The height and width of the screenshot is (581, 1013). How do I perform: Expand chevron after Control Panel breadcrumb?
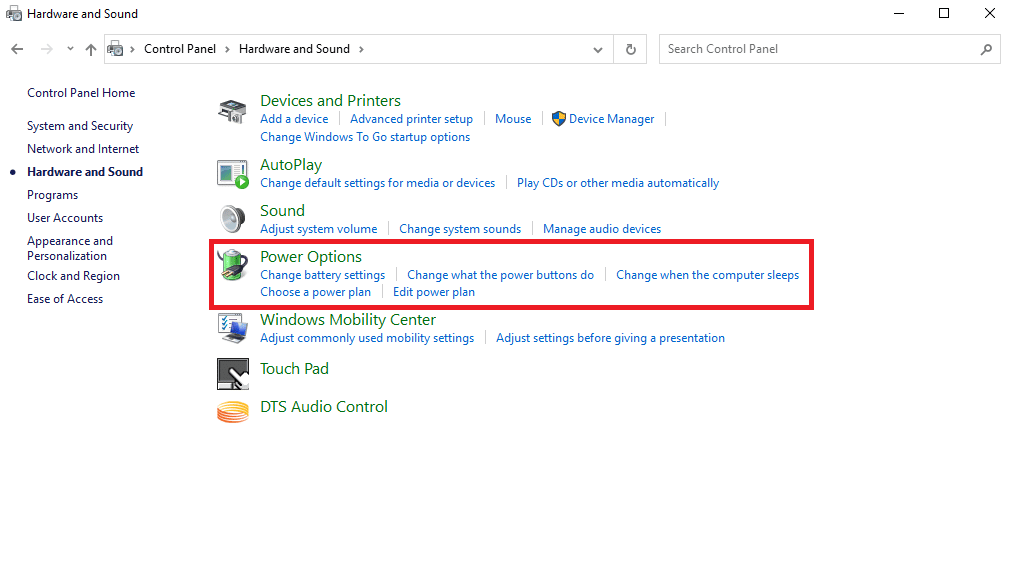click(227, 49)
